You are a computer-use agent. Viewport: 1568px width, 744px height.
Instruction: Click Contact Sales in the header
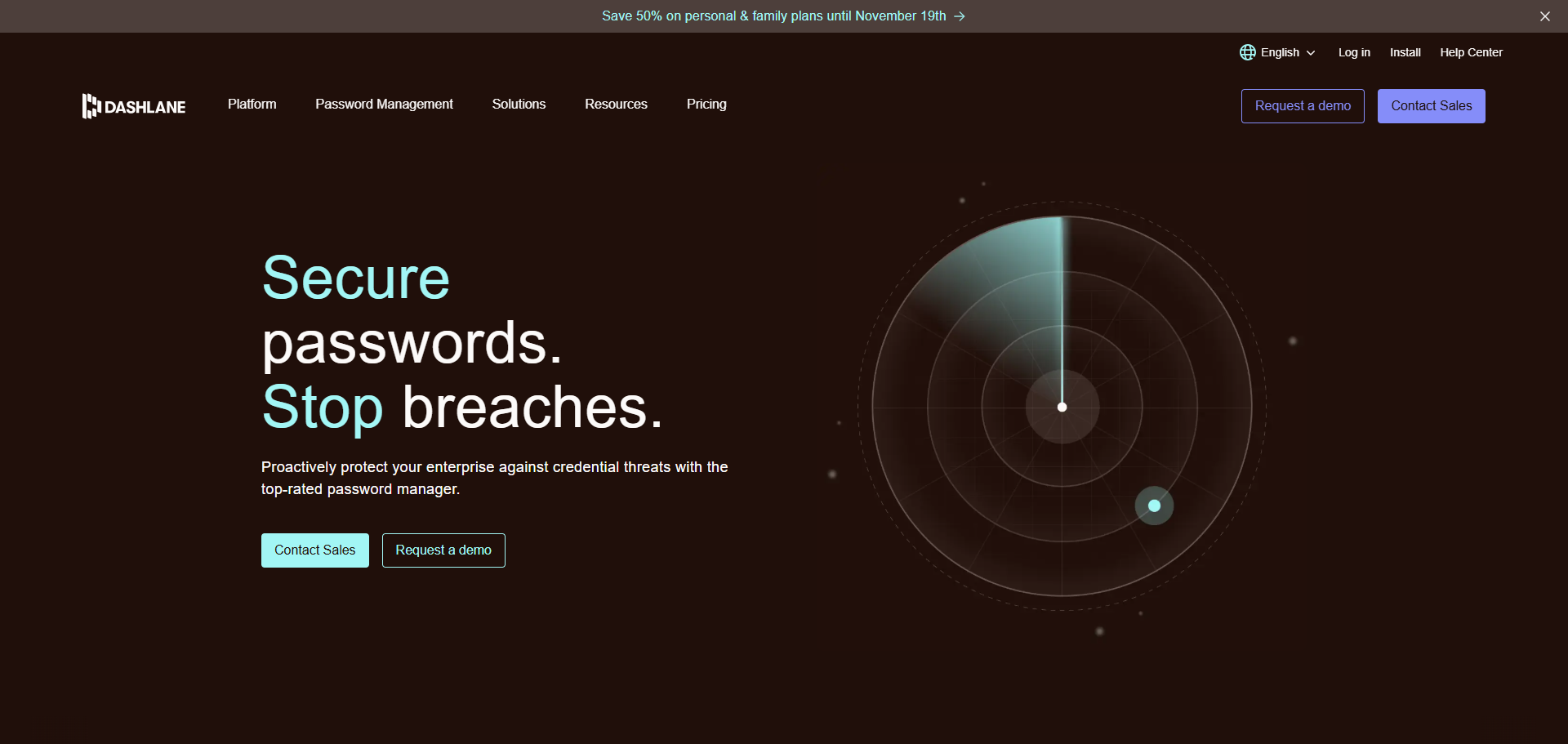pyautogui.click(x=1431, y=105)
